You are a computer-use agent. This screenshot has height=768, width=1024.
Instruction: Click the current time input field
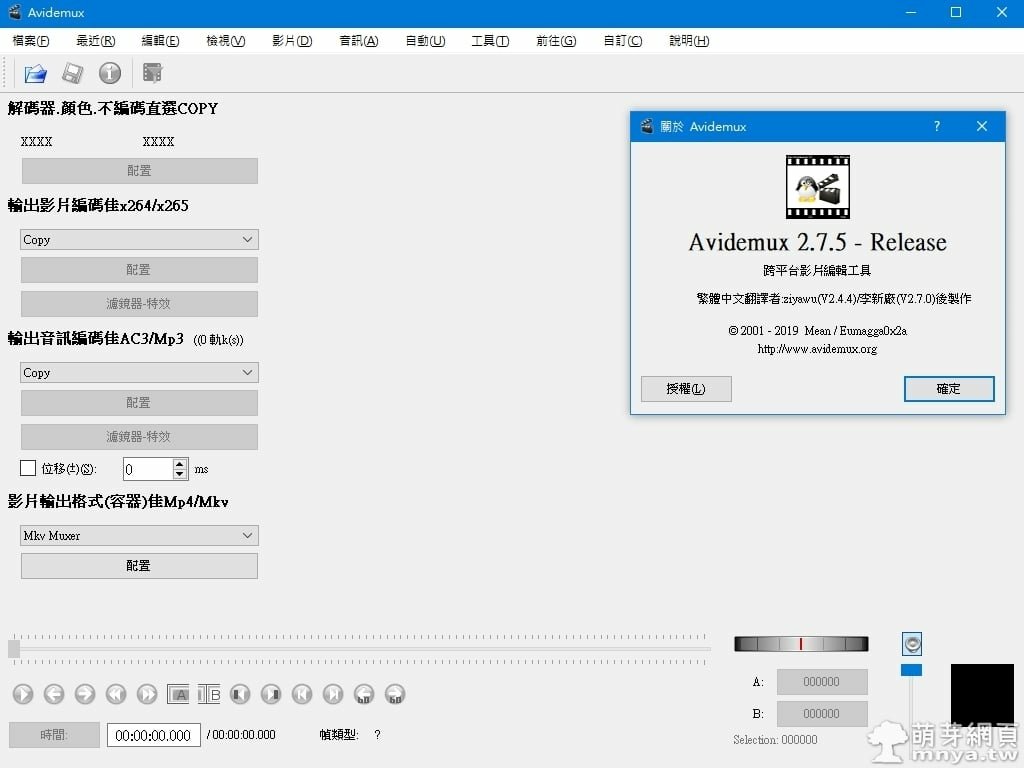[x=153, y=735]
